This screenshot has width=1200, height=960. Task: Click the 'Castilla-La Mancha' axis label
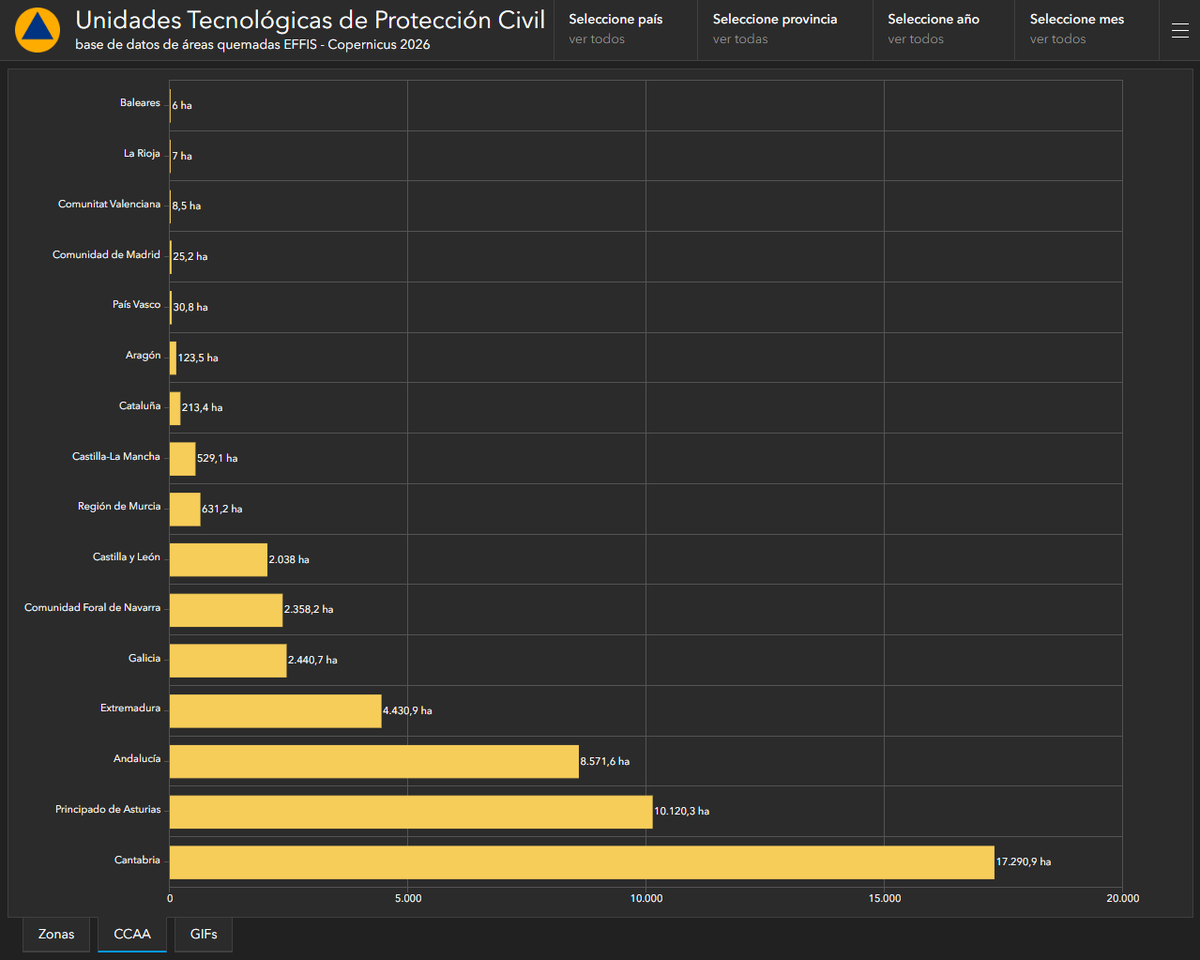pos(116,456)
